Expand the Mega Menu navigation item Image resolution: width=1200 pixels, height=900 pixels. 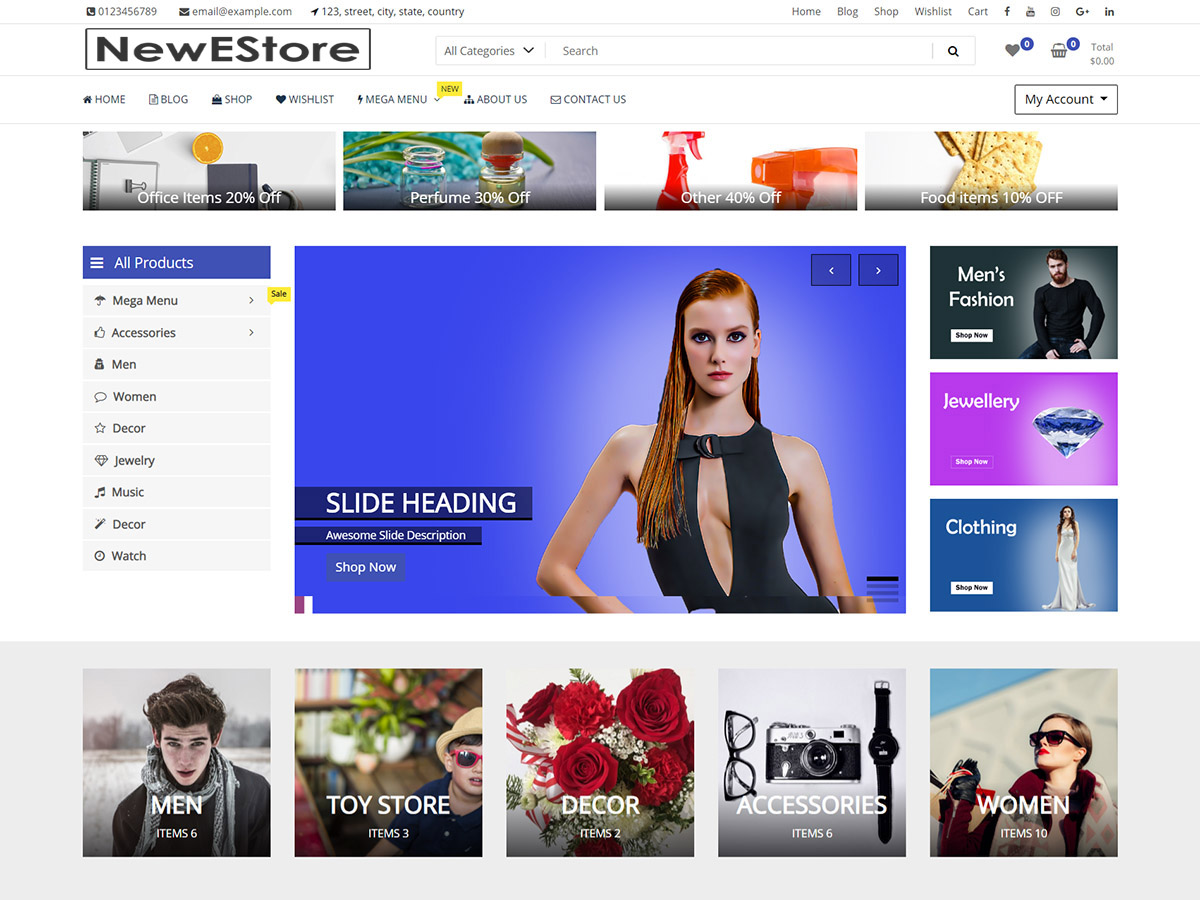398,100
